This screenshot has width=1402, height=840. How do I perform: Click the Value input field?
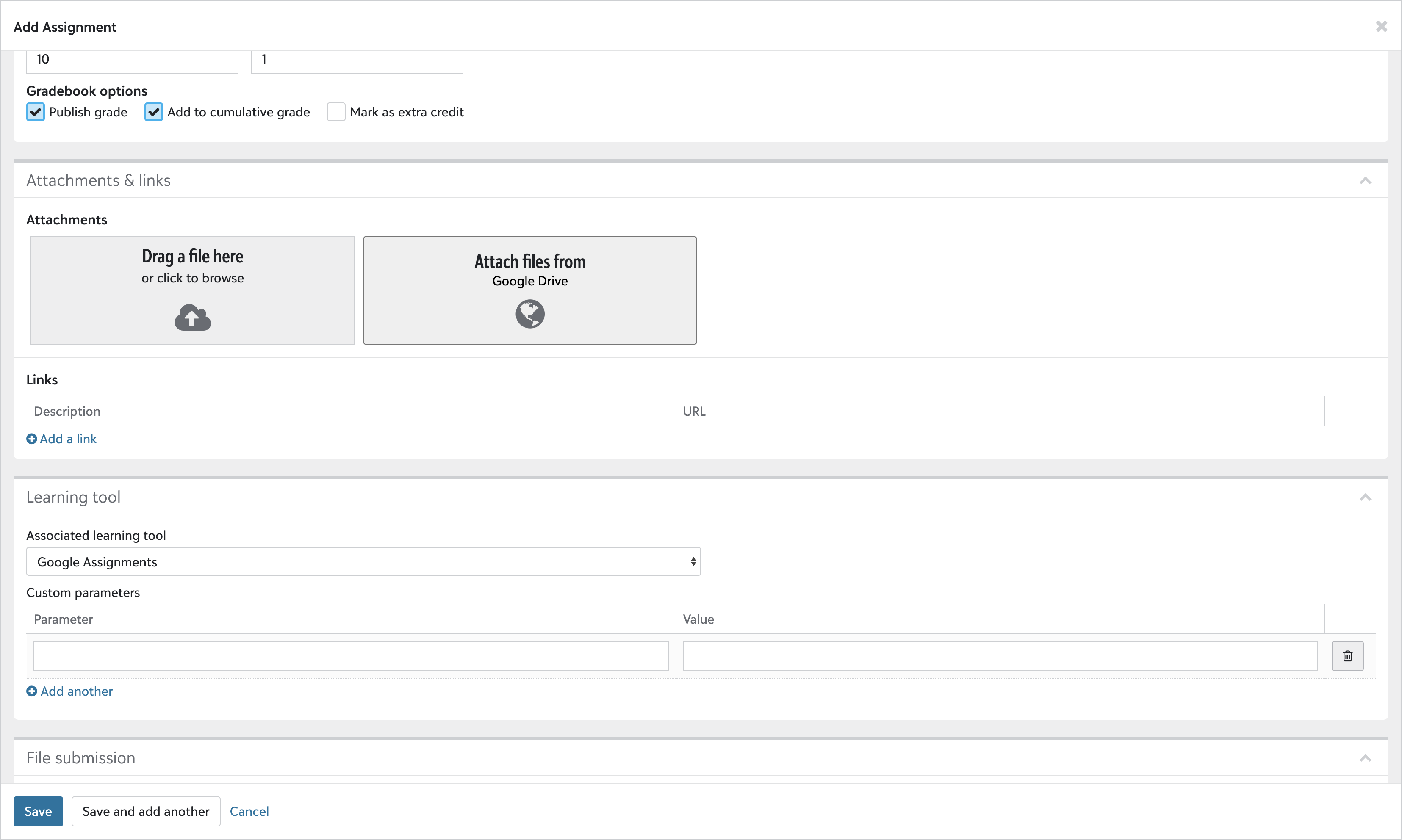[1000, 656]
